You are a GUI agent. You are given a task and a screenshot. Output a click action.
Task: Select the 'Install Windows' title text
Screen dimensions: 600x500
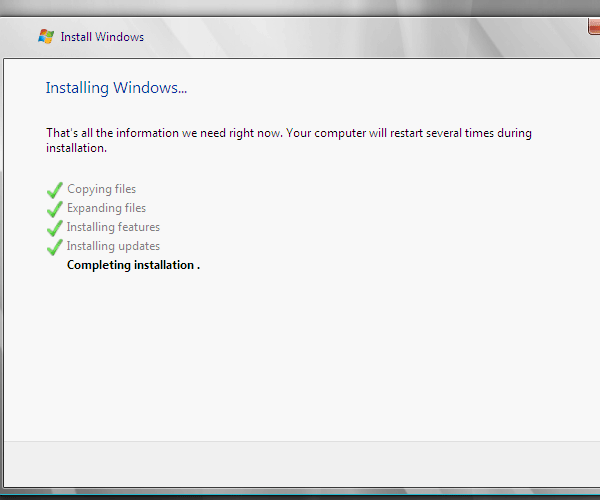[x=102, y=37]
